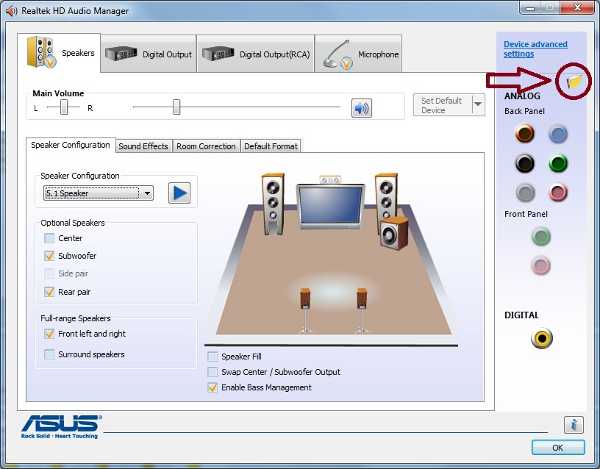Screen dimensions: 600x469
Task: Toggle Front left and right full-range
Action: pyautogui.click(x=49, y=334)
